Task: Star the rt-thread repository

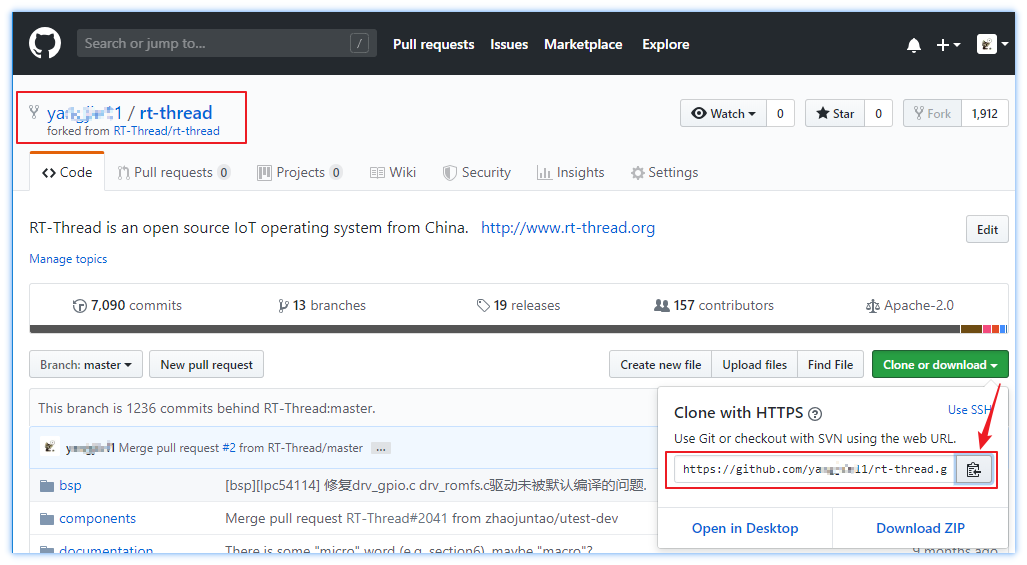Action: pos(834,113)
